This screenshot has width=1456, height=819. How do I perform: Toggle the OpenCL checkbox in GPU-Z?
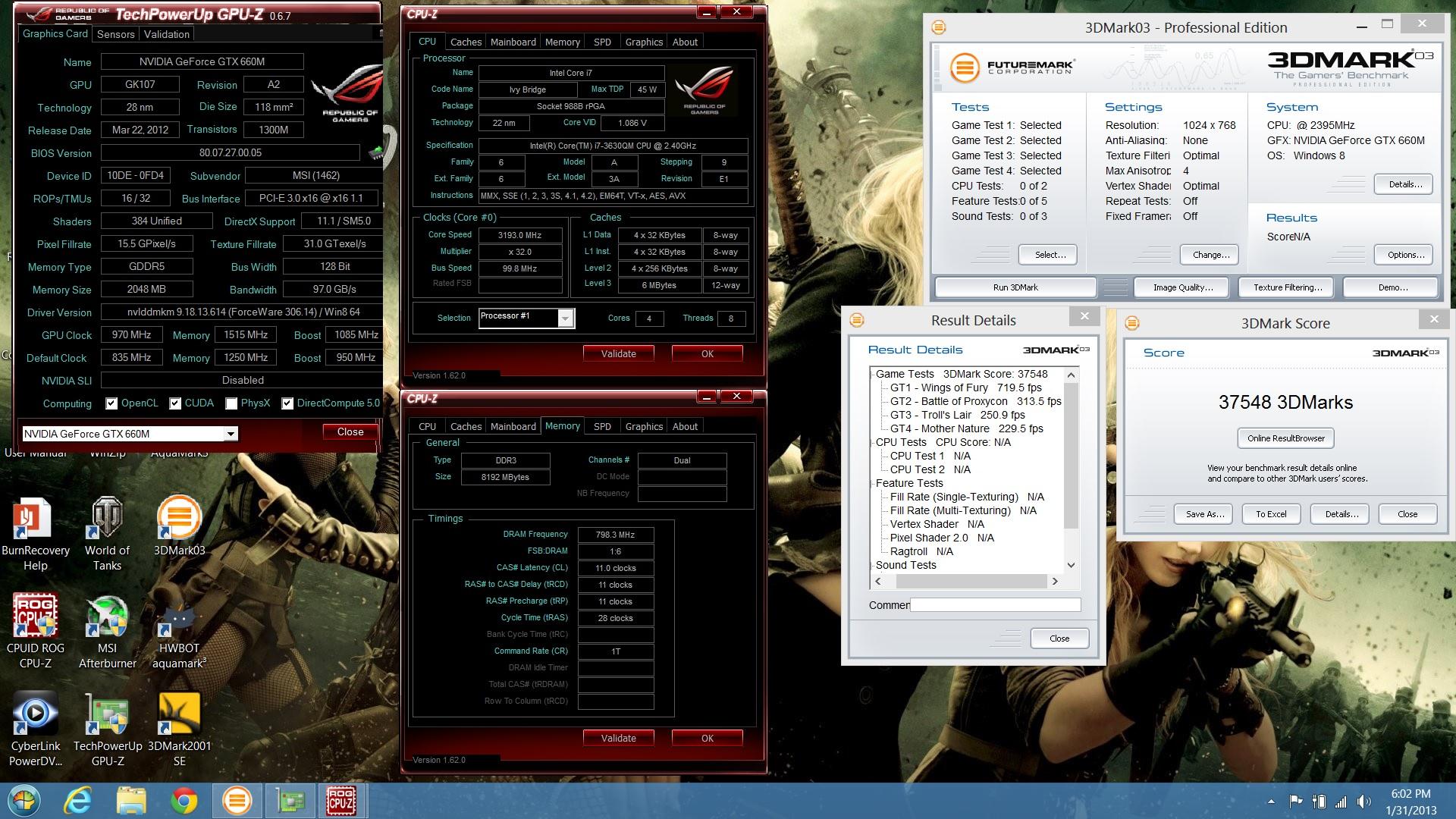point(111,403)
